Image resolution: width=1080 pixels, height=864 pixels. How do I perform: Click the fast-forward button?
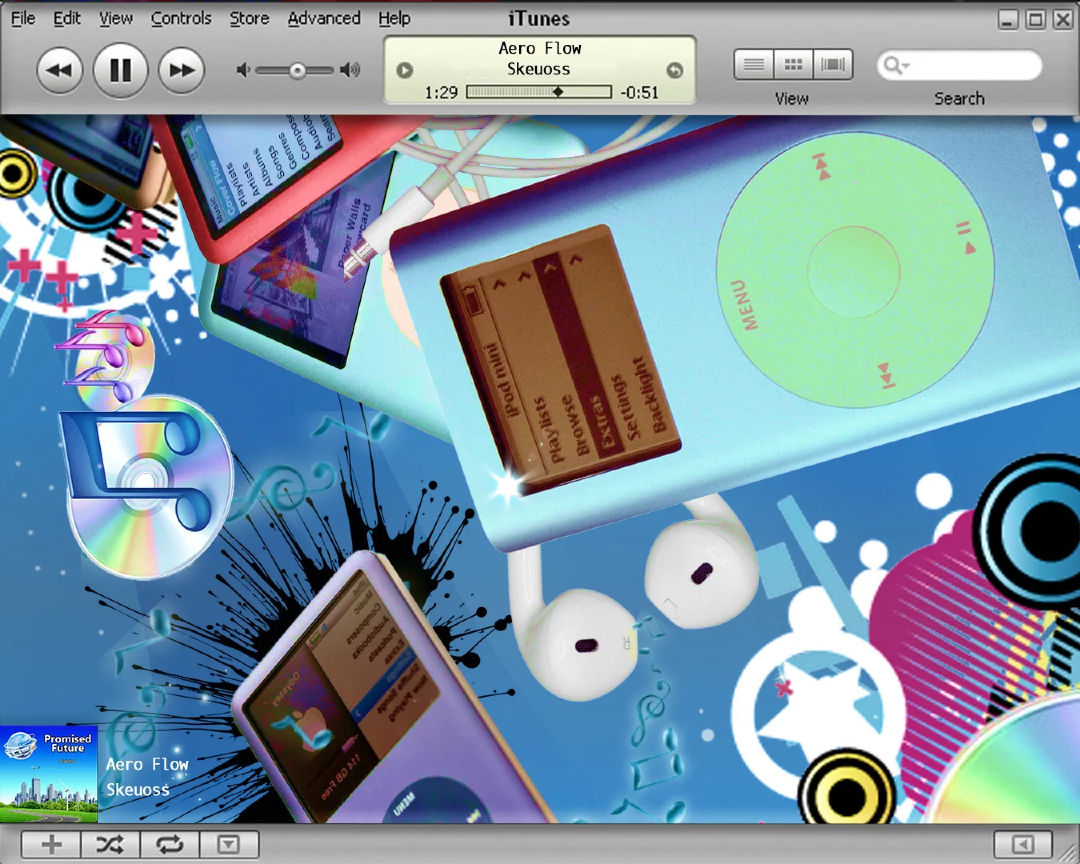[181, 69]
